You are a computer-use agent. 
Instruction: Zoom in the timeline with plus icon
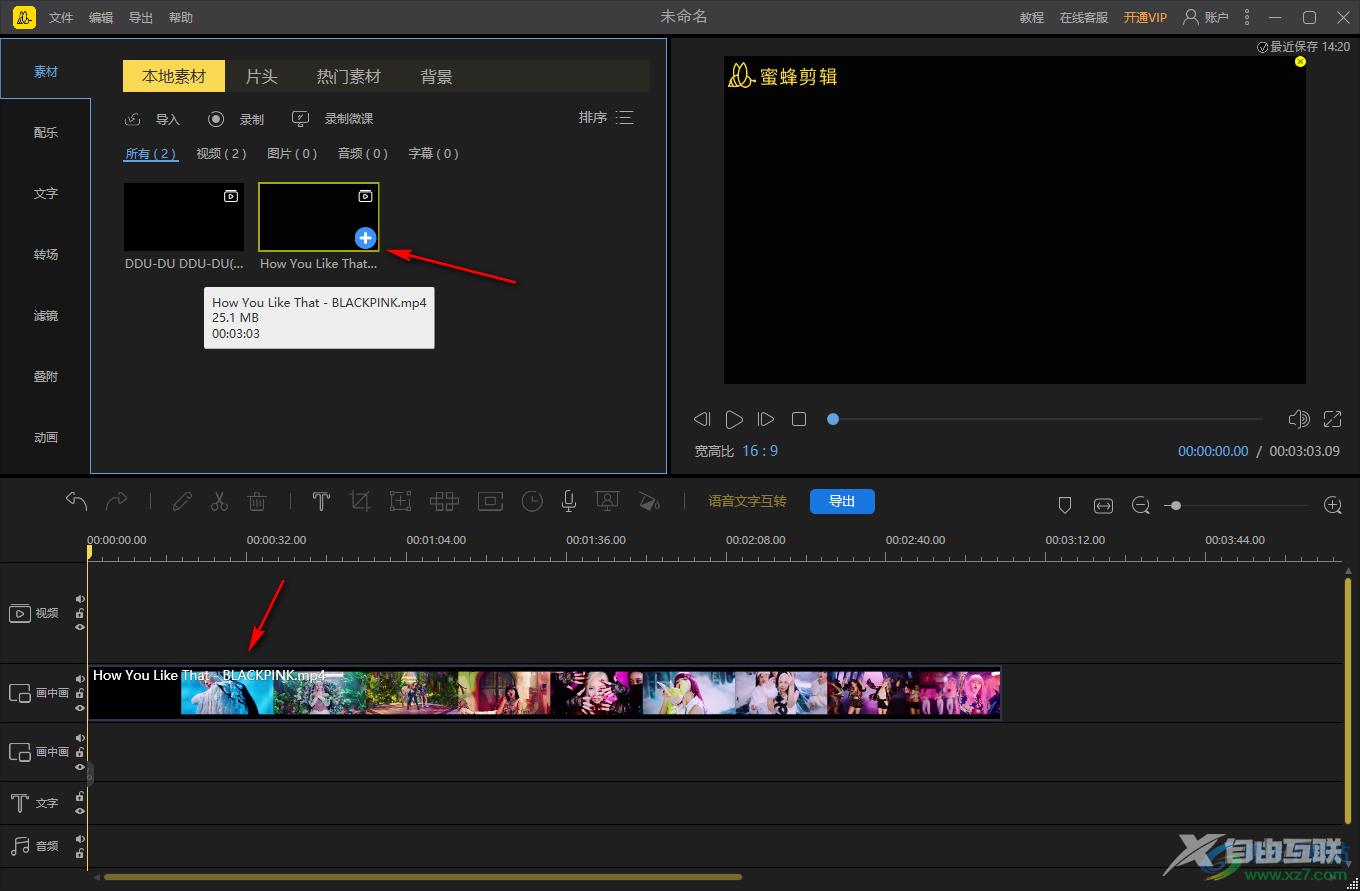1333,506
